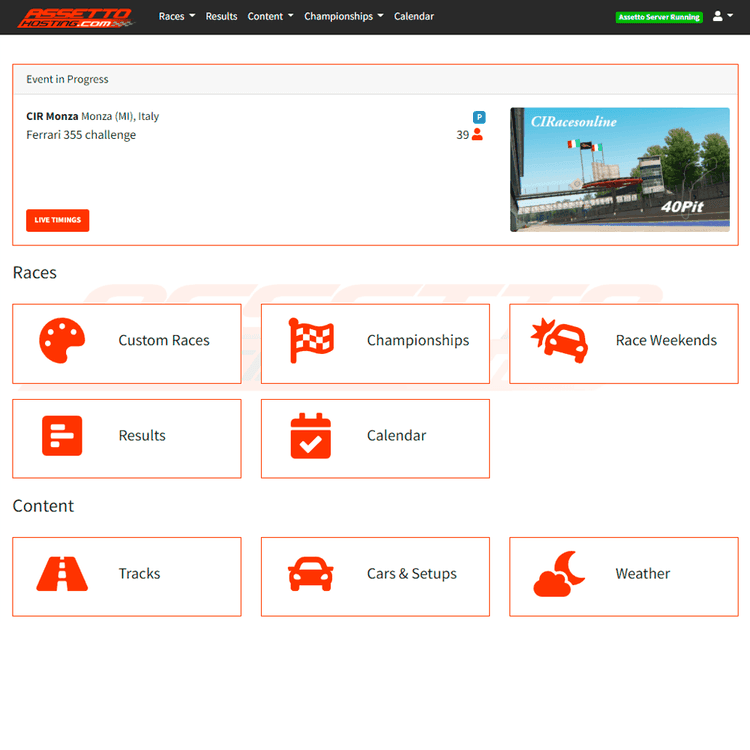Expand the Championships dropdown in navbar

coord(343,16)
